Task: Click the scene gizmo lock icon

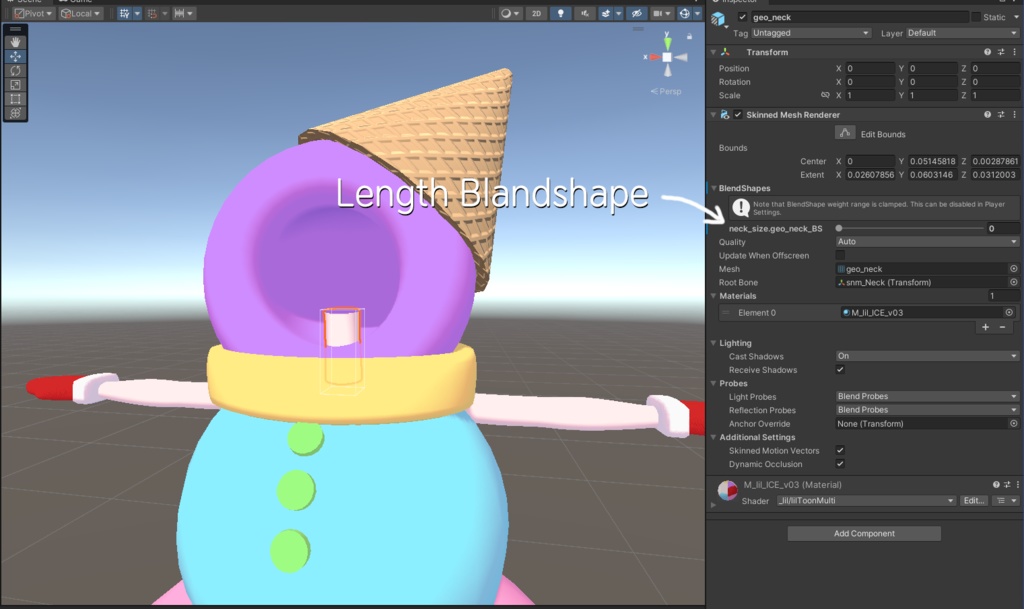Action: [x=689, y=37]
